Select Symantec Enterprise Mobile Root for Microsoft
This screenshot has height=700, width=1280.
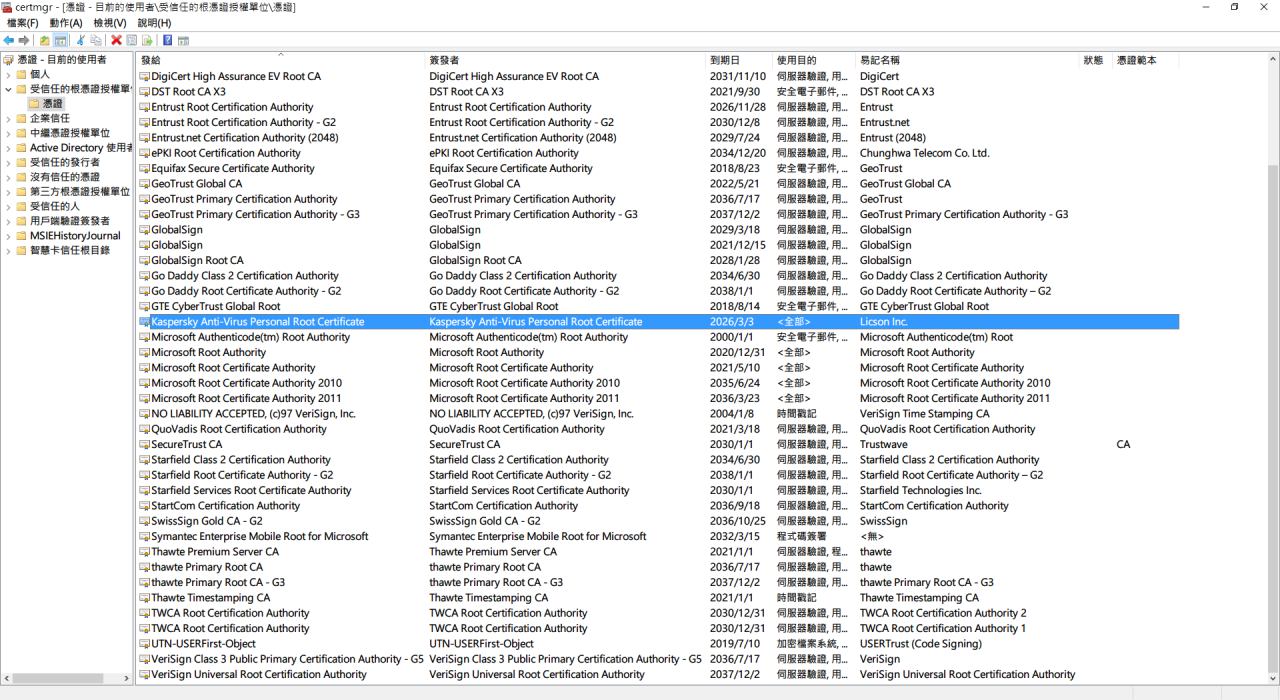[x=658, y=536]
